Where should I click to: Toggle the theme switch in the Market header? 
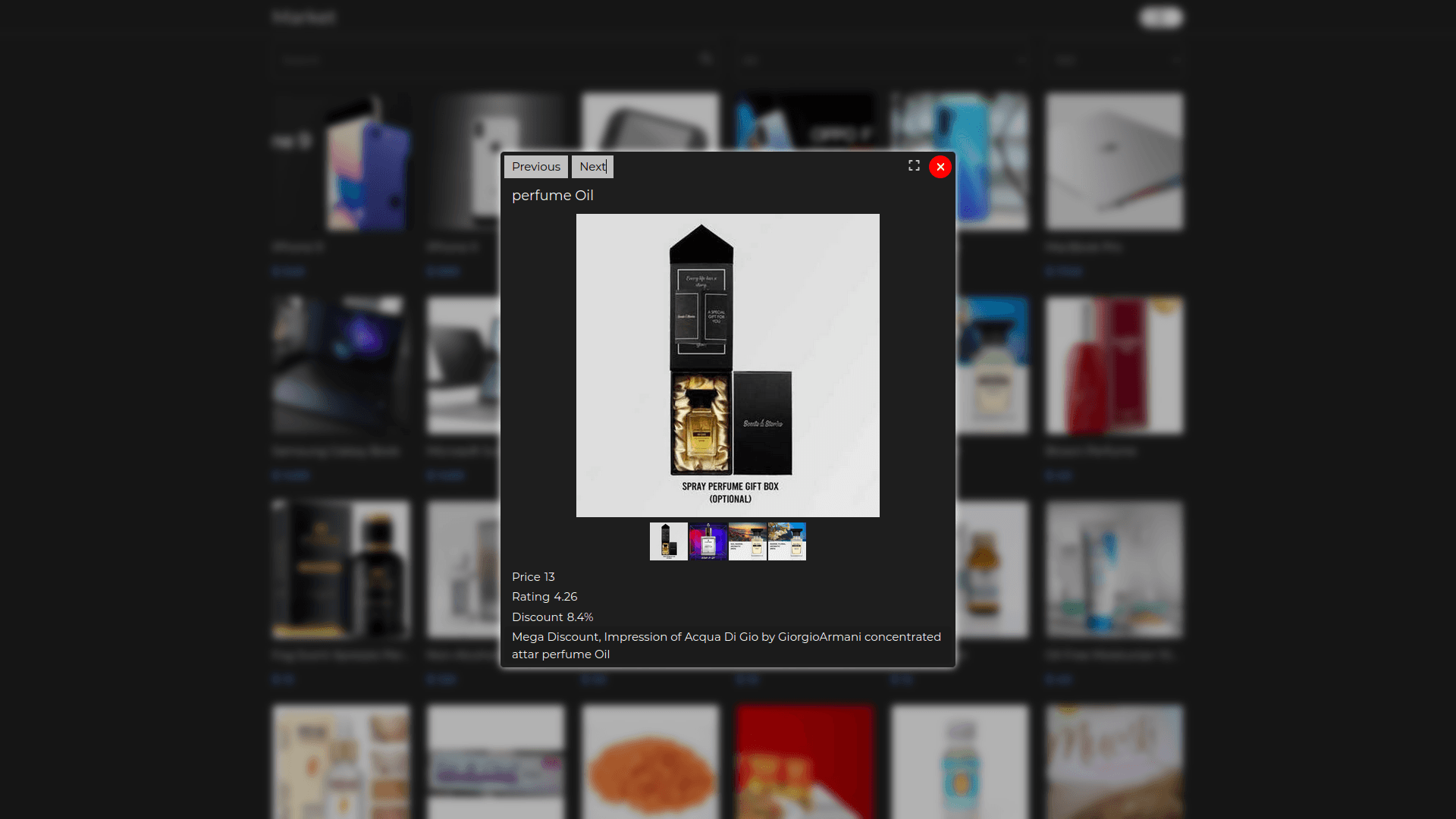pyautogui.click(x=1161, y=17)
